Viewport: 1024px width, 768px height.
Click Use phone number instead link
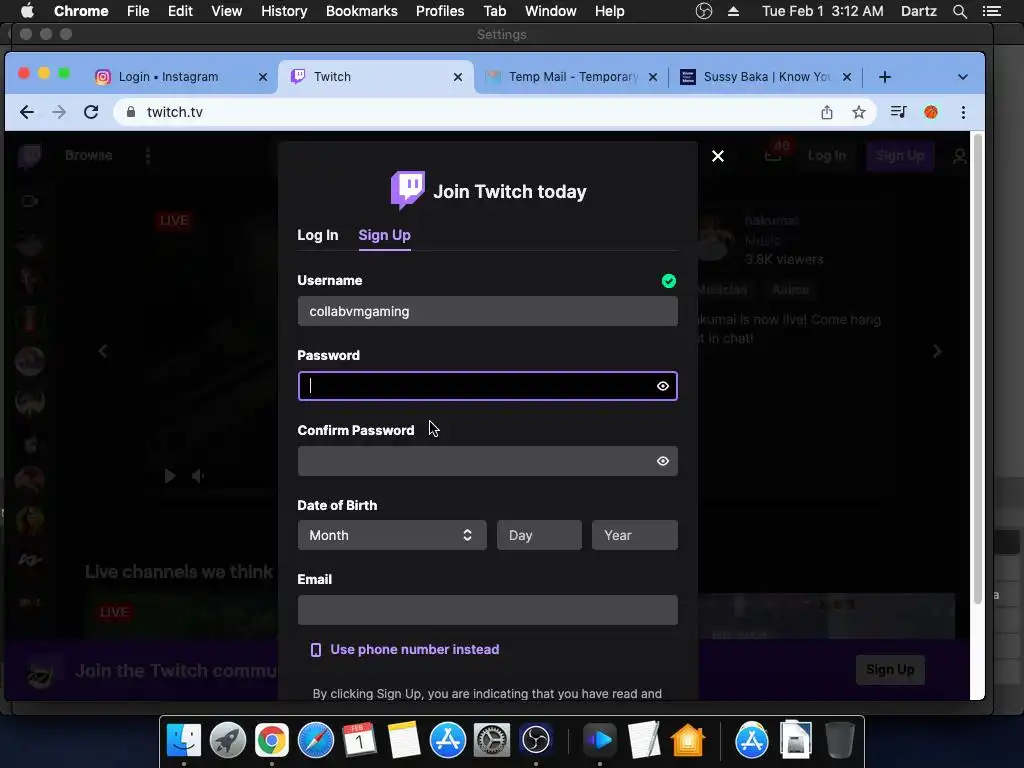pyautogui.click(x=415, y=649)
